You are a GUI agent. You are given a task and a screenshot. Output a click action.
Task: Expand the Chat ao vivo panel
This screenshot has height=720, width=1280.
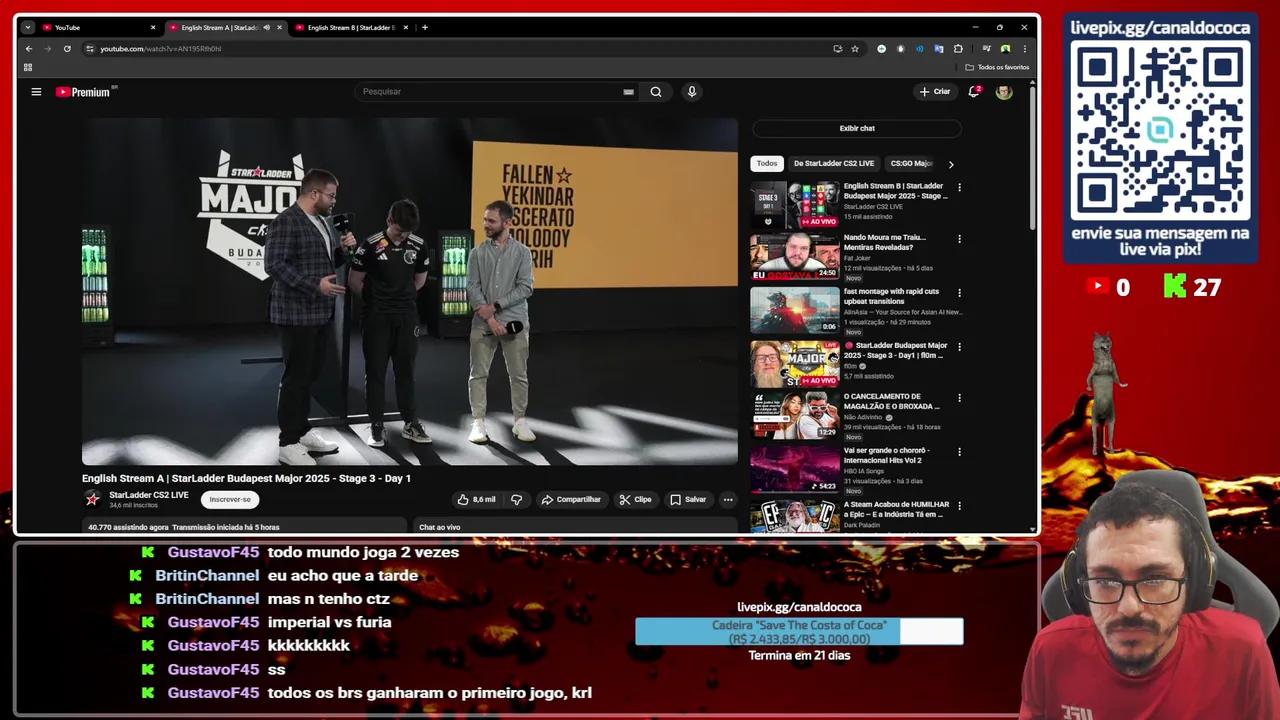pos(575,527)
